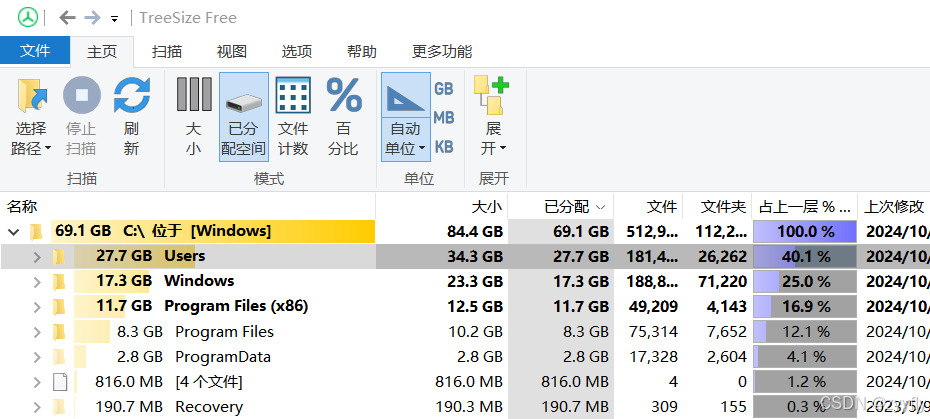930x419 pixels.
Task: Click the 100.0 % percentage bar
Action: tap(805, 231)
